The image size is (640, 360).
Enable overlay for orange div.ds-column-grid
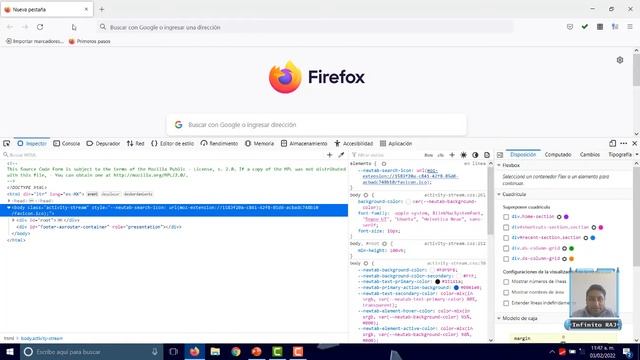click(506, 259)
